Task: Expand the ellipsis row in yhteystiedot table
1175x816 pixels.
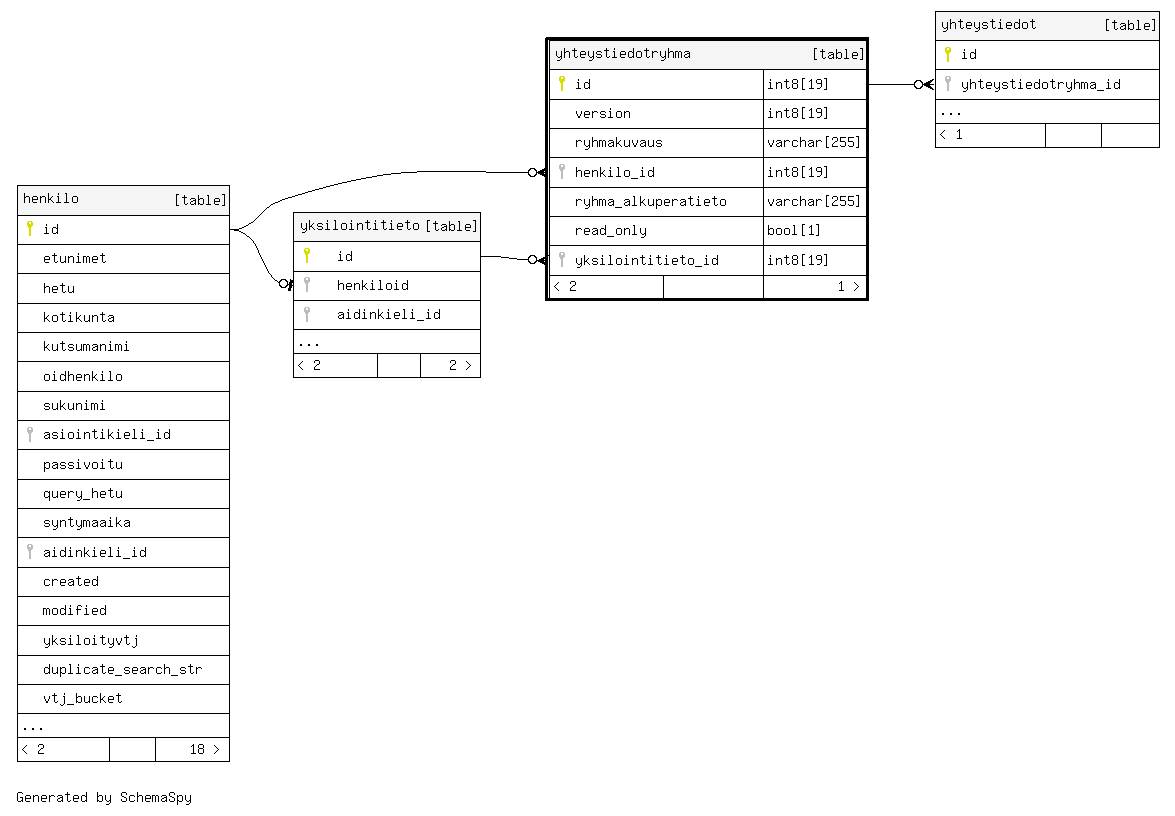Action: 951,112
